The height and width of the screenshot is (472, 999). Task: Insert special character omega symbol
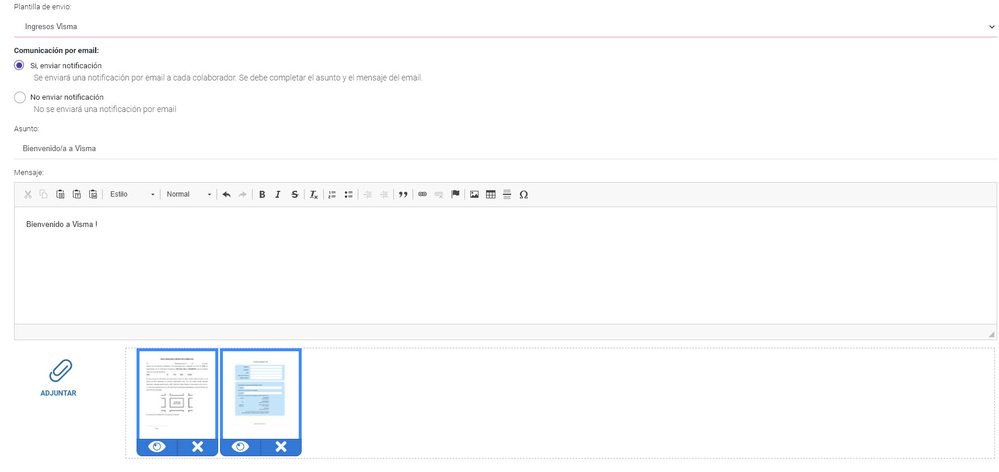coord(524,195)
